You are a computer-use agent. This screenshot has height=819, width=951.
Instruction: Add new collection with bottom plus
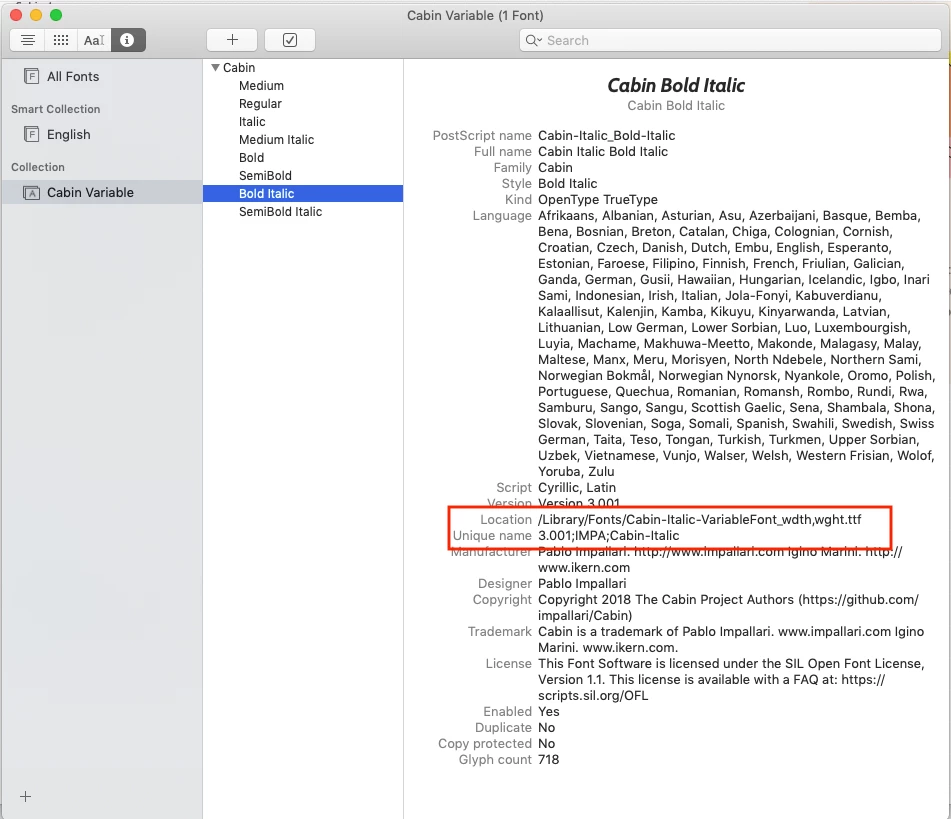[25, 797]
